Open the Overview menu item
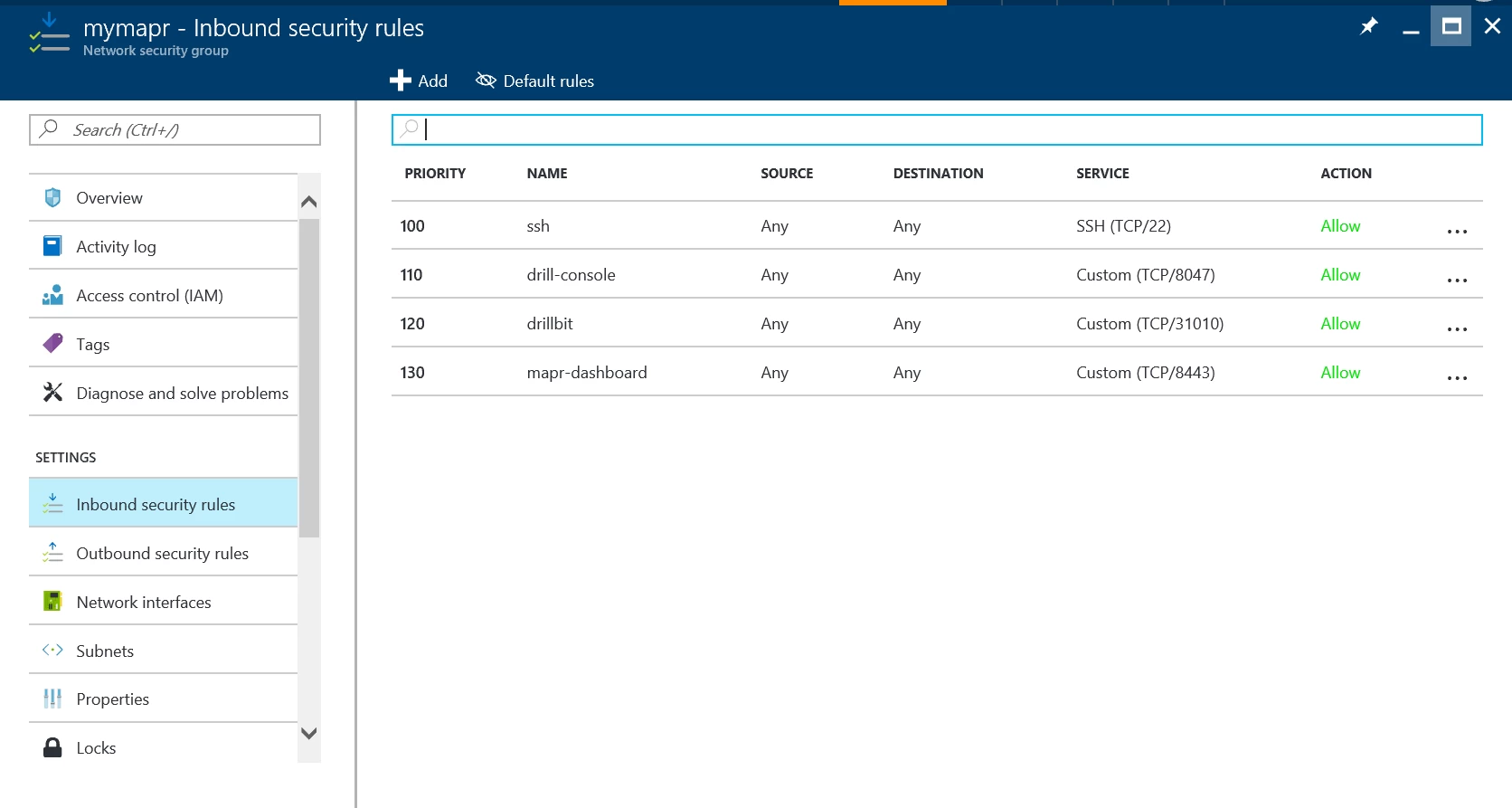The image size is (1512, 808). pyautogui.click(x=163, y=197)
